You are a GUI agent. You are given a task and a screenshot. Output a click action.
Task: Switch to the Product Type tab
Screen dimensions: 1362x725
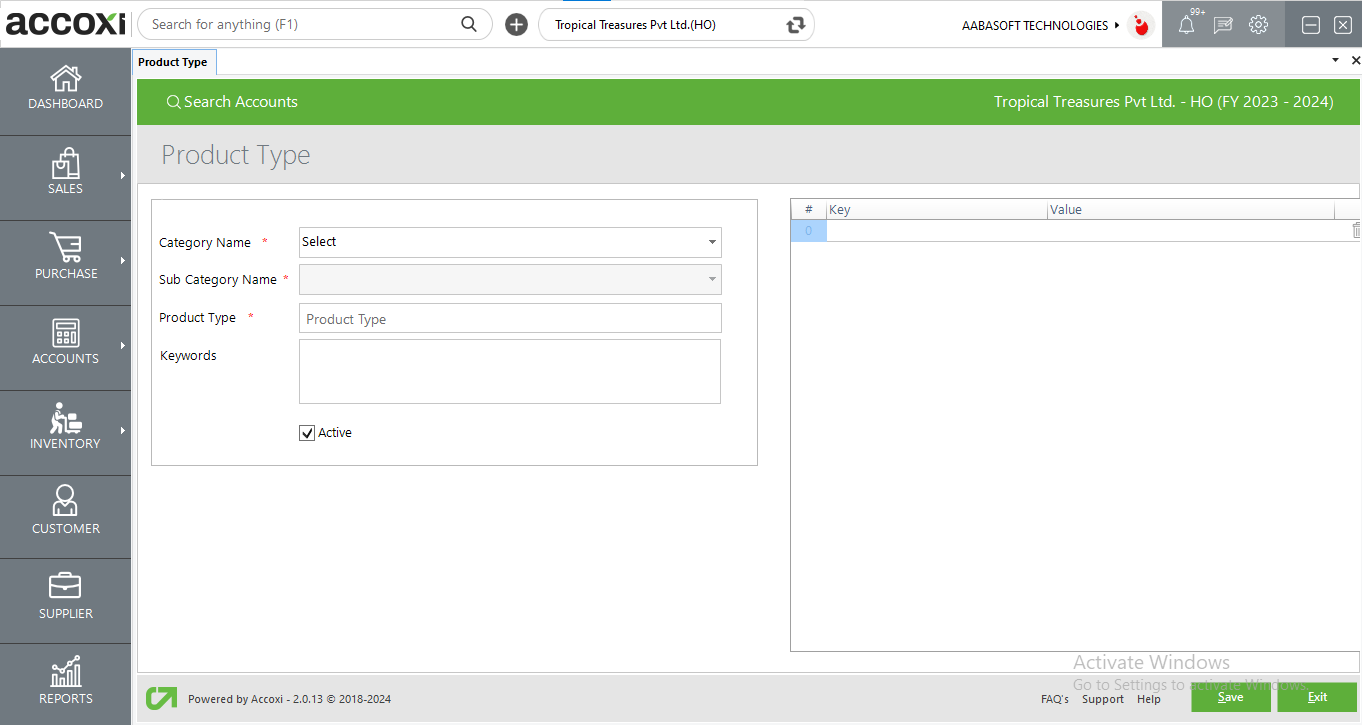tap(173, 62)
